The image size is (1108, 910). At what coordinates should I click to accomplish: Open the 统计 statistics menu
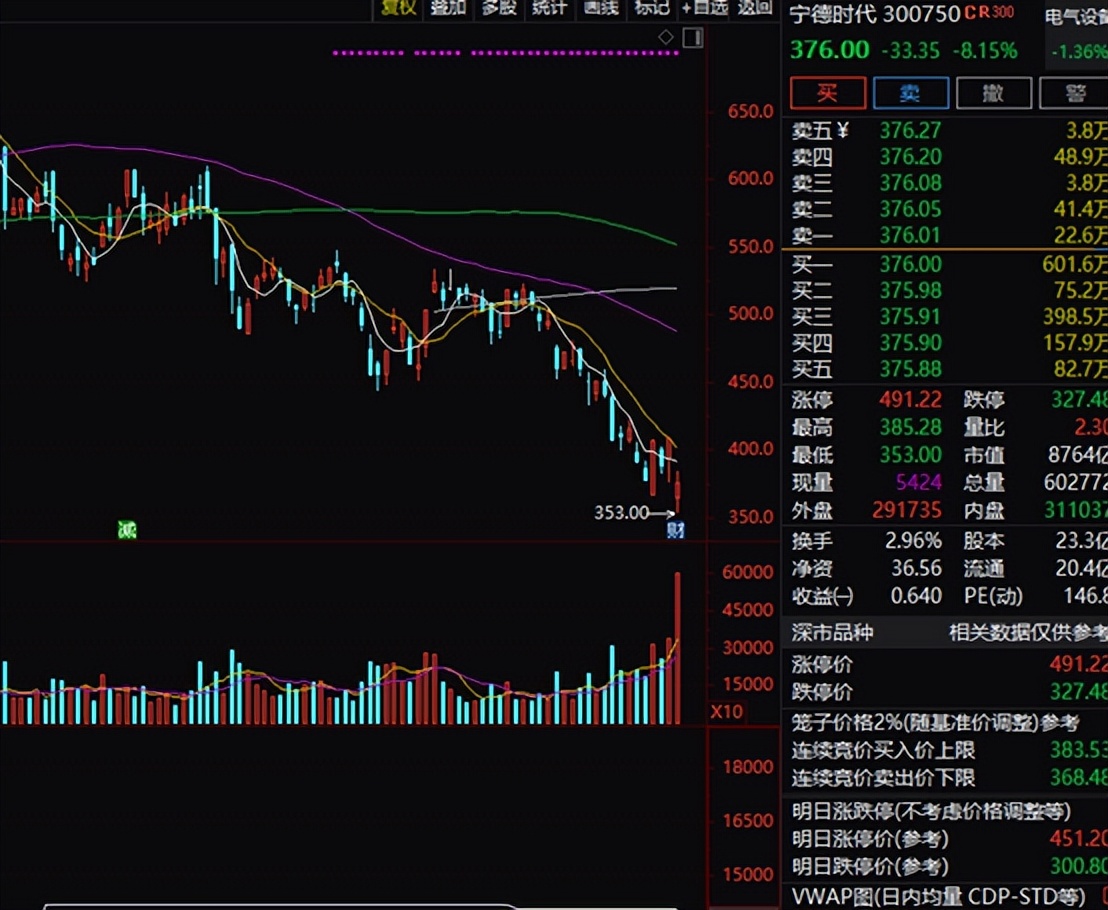click(x=549, y=8)
